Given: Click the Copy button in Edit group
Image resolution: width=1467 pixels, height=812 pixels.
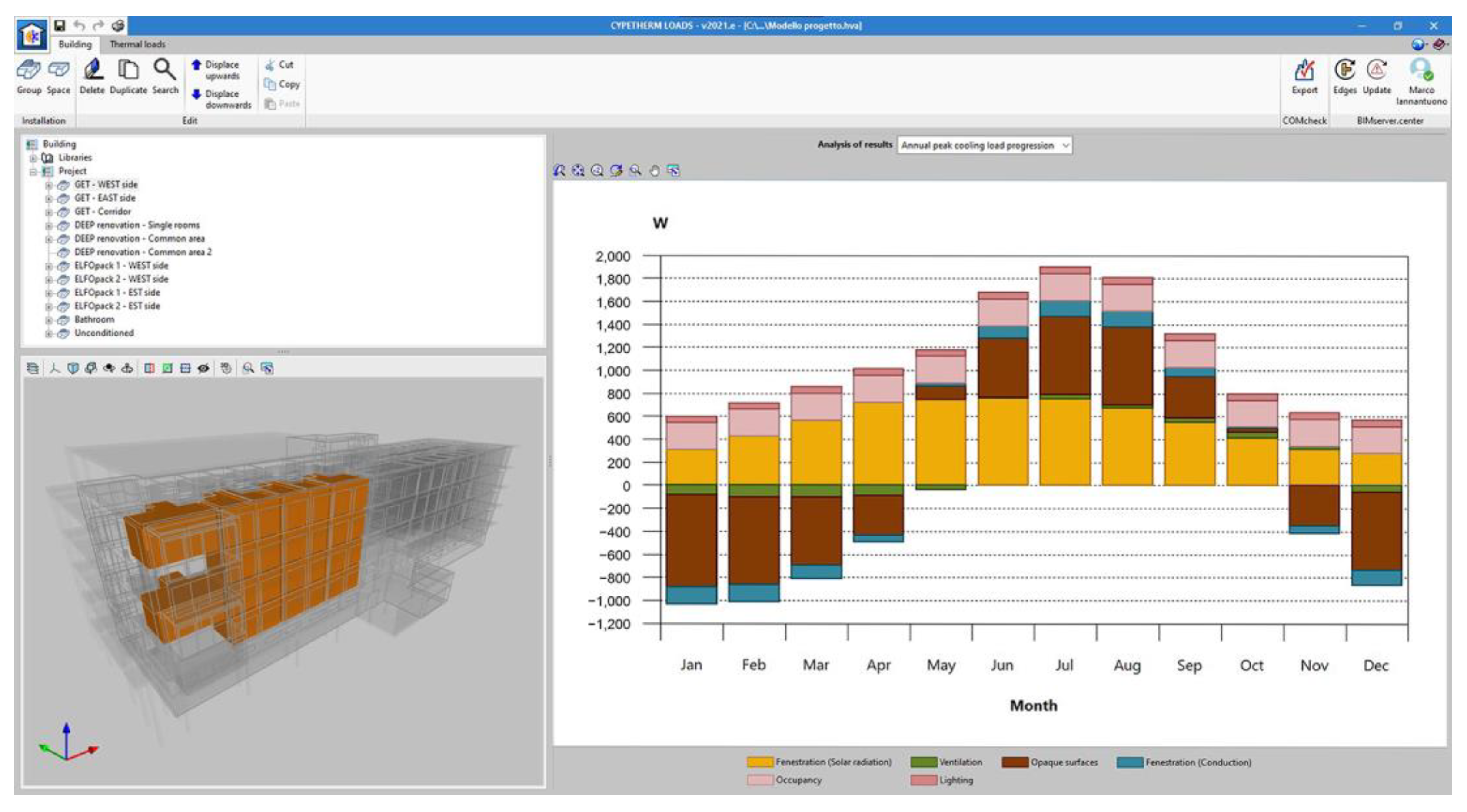Looking at the screenshot, I should pyautogui.click(x=283, y=84).
